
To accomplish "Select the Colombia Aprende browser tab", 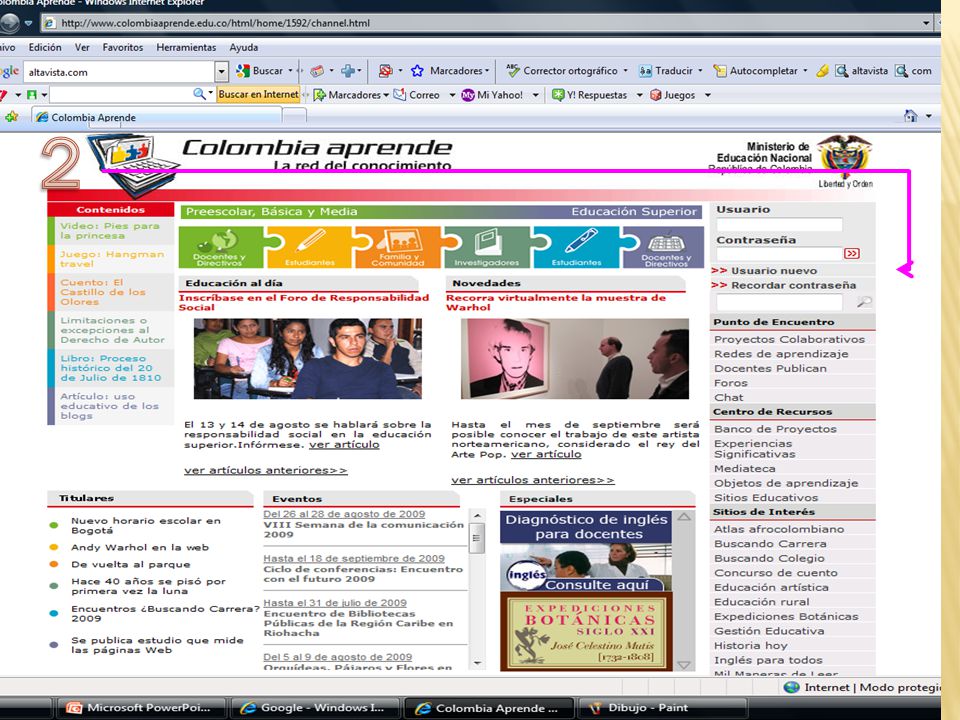I will (x=156, y=117).
